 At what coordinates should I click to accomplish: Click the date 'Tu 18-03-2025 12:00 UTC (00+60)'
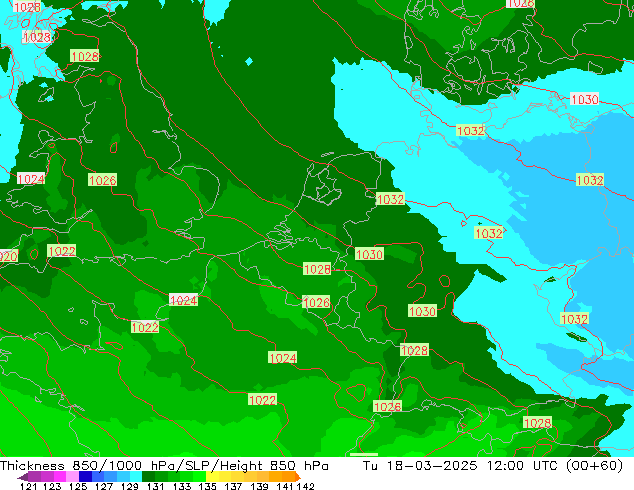pos(493,466)
